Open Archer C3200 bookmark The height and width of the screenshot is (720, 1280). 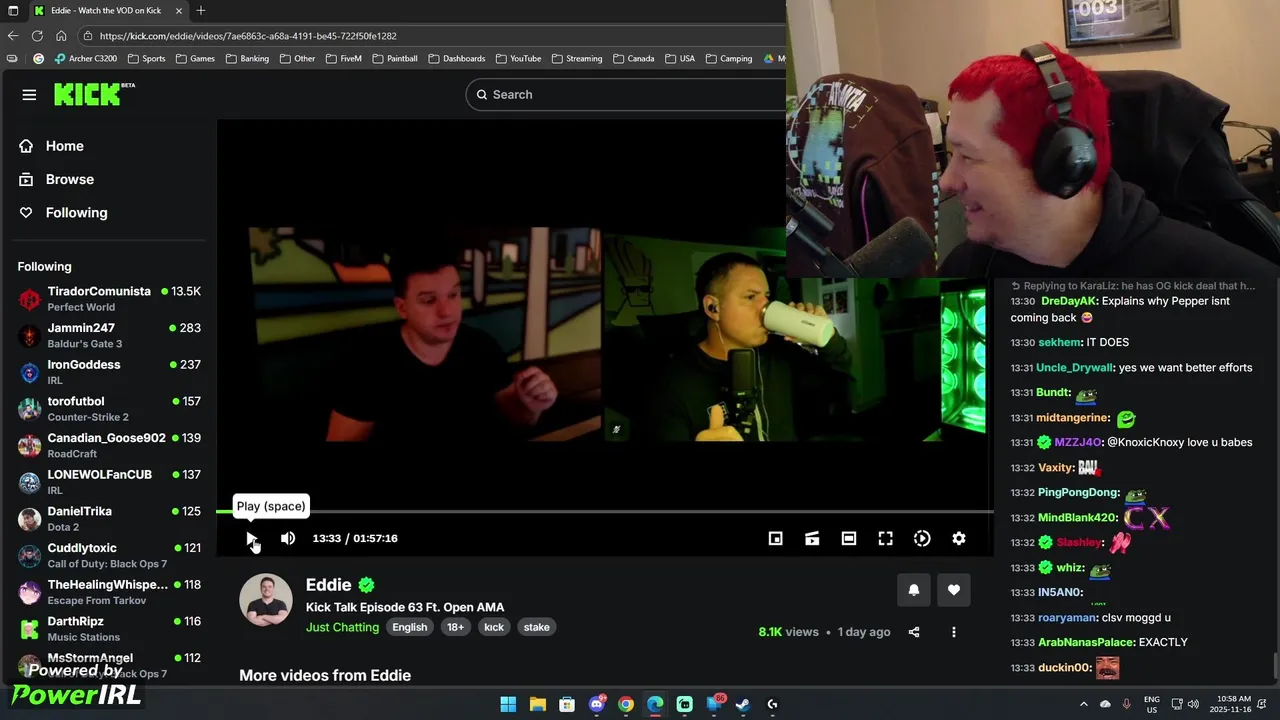85,59
